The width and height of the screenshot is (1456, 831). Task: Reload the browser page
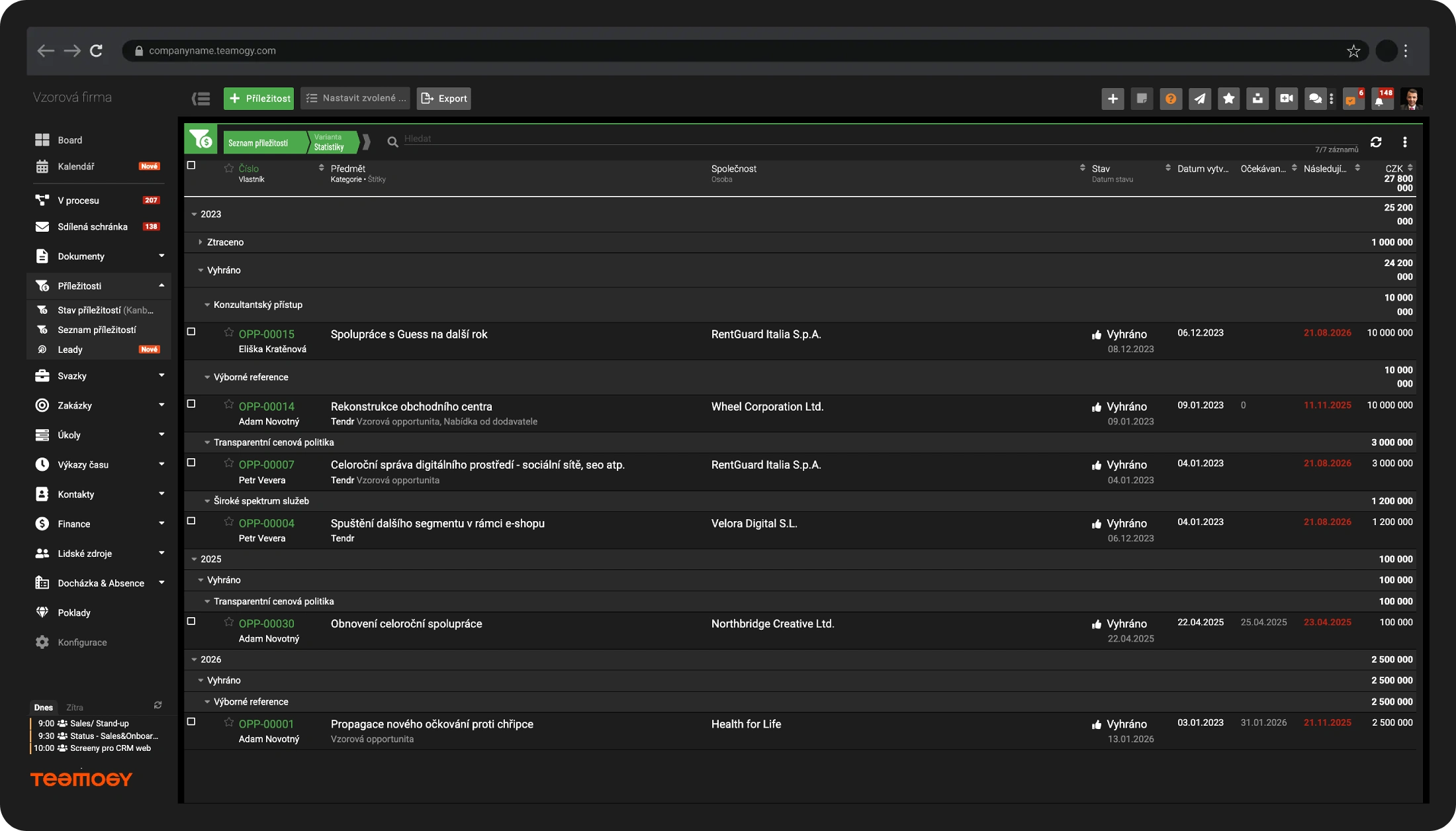pyautogui.click(x=97, y=51)
